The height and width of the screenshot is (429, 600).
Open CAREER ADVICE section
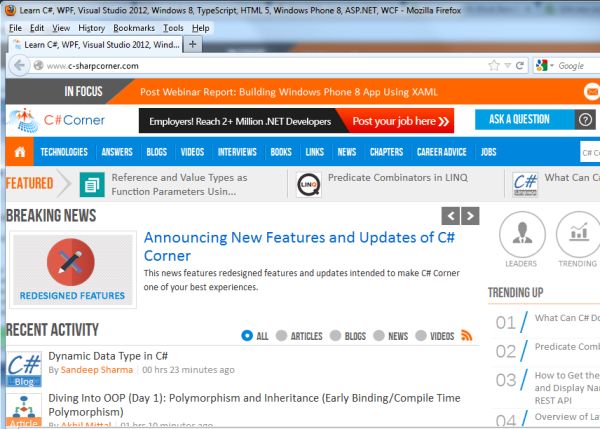click(x=442, y=152)
